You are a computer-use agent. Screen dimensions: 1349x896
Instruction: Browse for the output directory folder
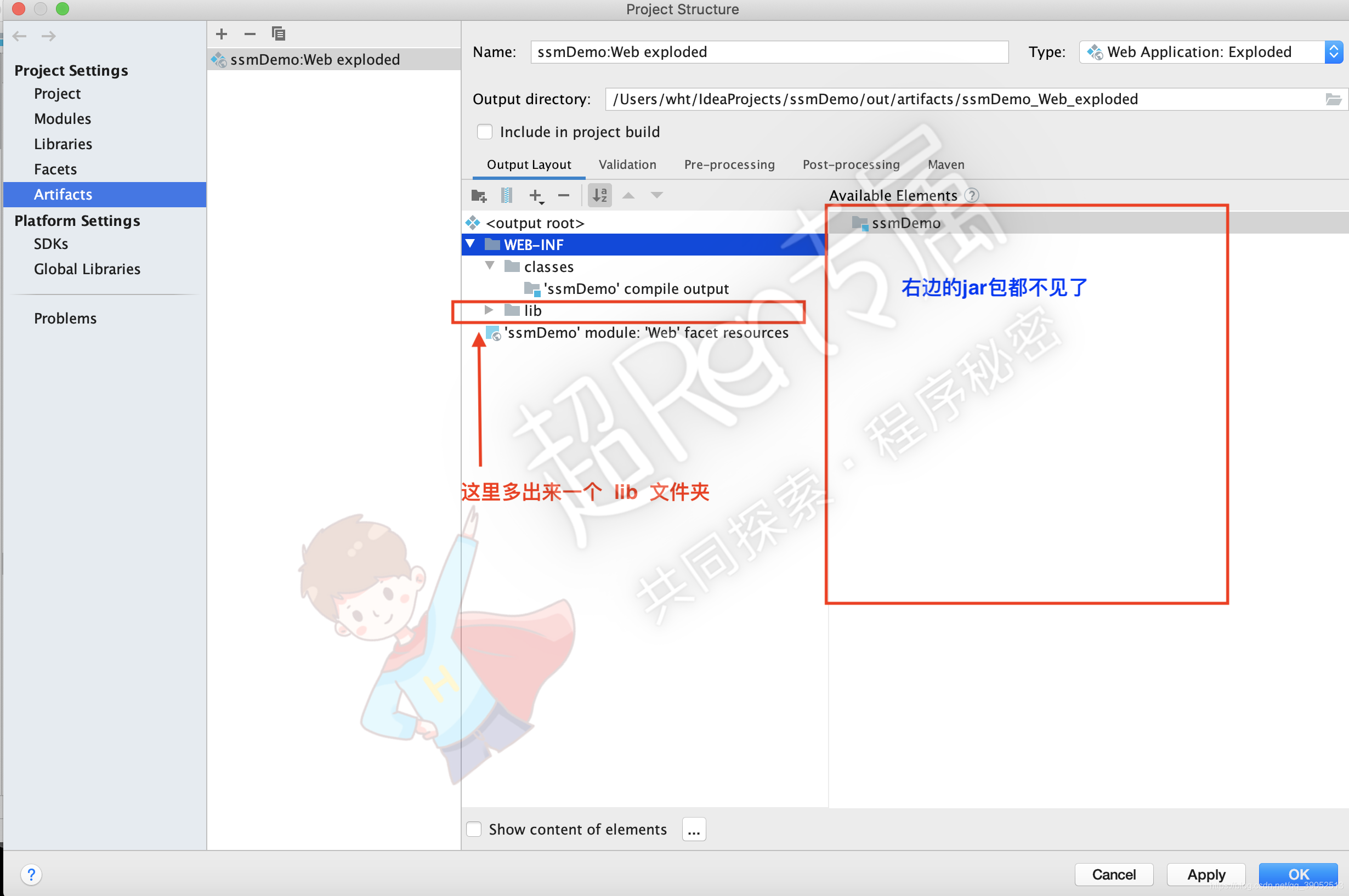tap(1333, 99)
